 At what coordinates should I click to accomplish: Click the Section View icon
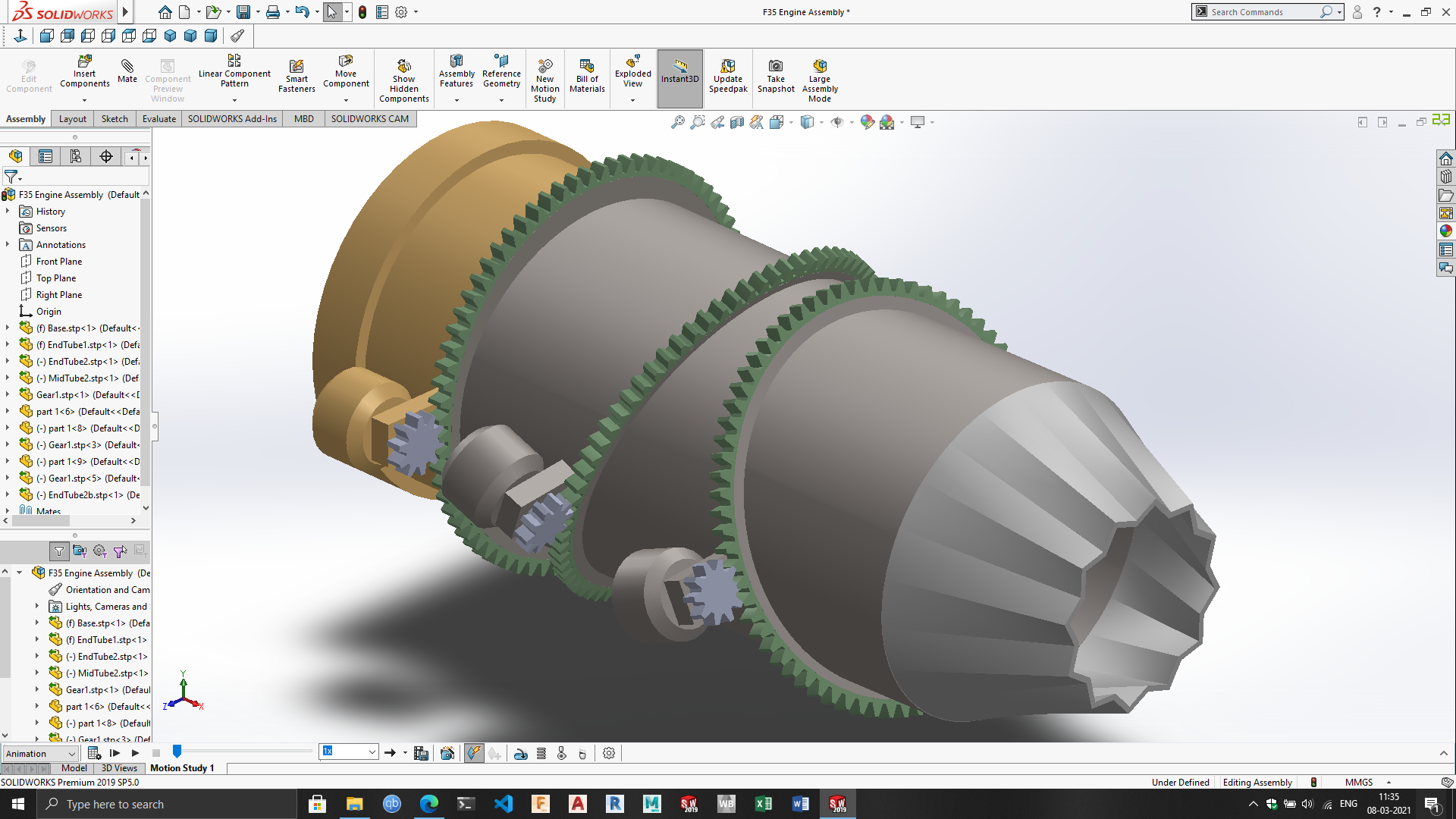click(x=736, y=122)
